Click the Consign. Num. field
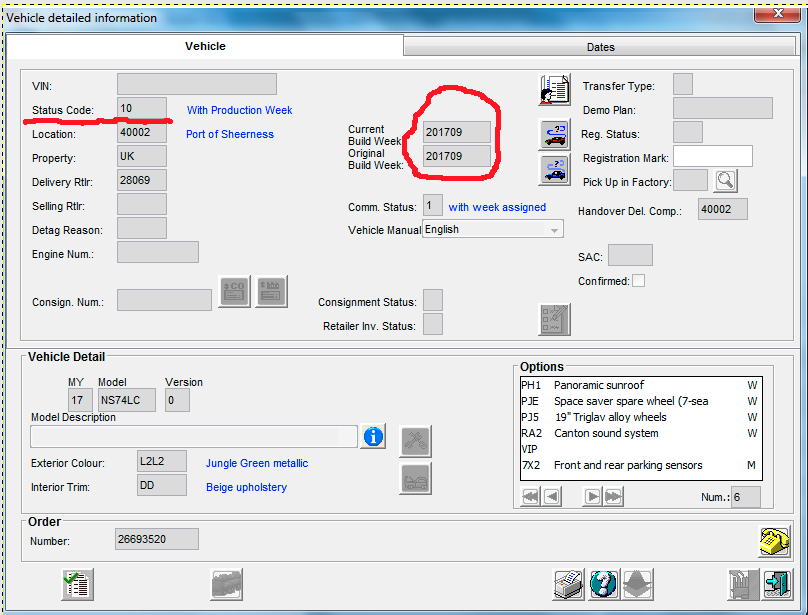This screenshot has width=808, height=615. pos(164,300)
